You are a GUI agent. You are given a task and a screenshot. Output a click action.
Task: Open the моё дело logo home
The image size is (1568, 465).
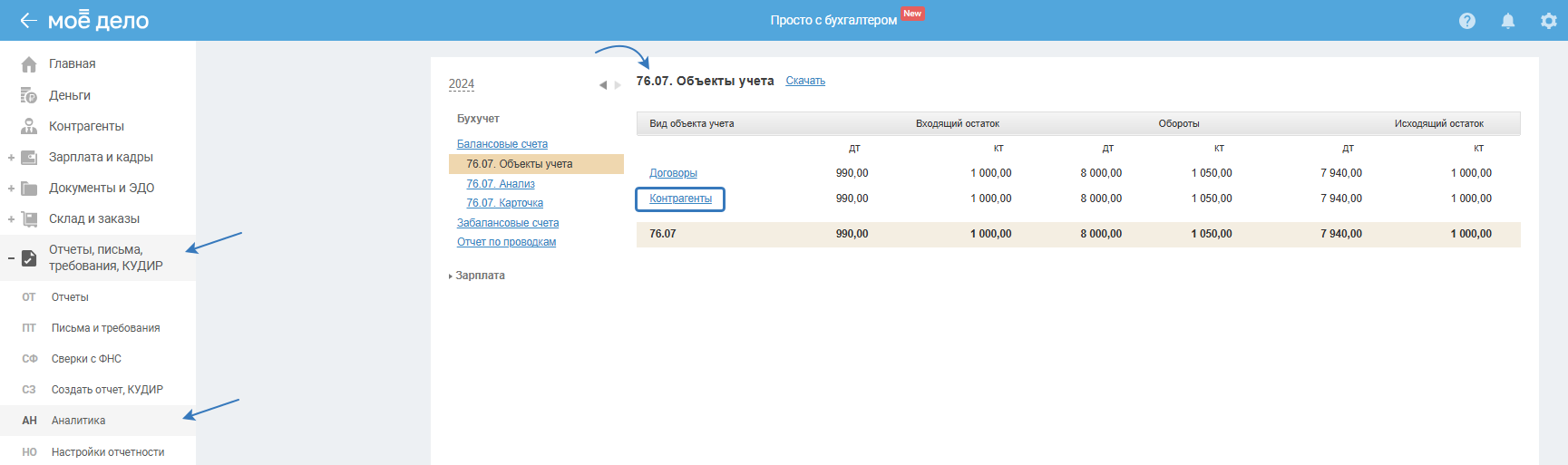click(x=98, y=20)
